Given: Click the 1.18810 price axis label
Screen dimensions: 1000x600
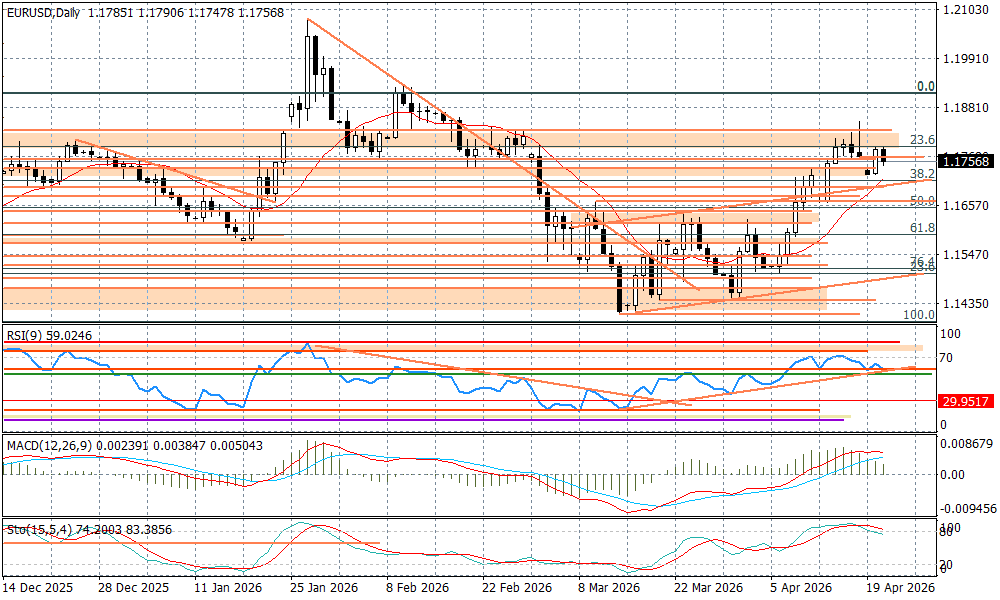Looking at the screenshot, I should click(x=965, y=107).
